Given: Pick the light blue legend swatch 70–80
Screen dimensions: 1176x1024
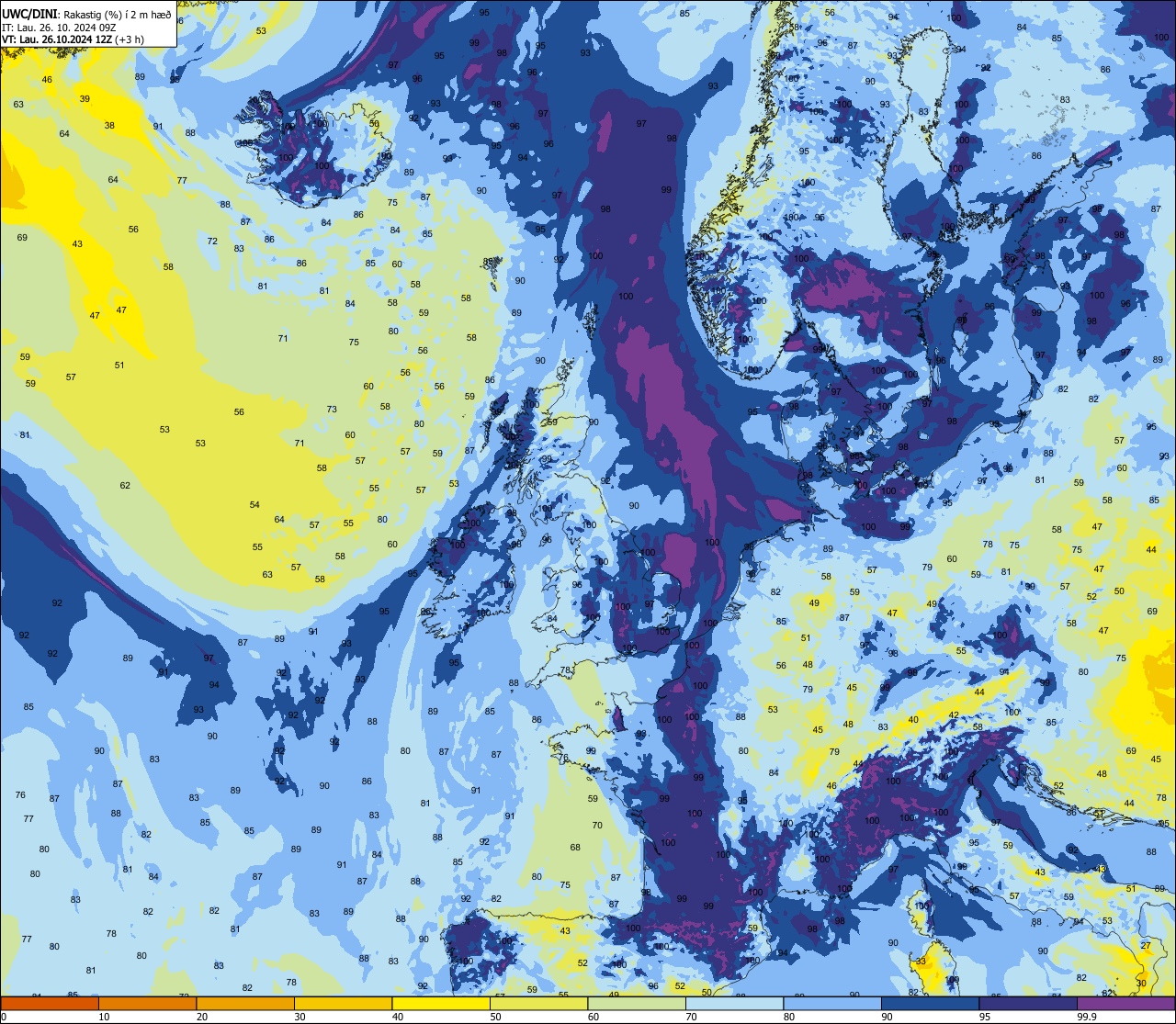Looking at the screenshot, I should (x=734, y=1003).
